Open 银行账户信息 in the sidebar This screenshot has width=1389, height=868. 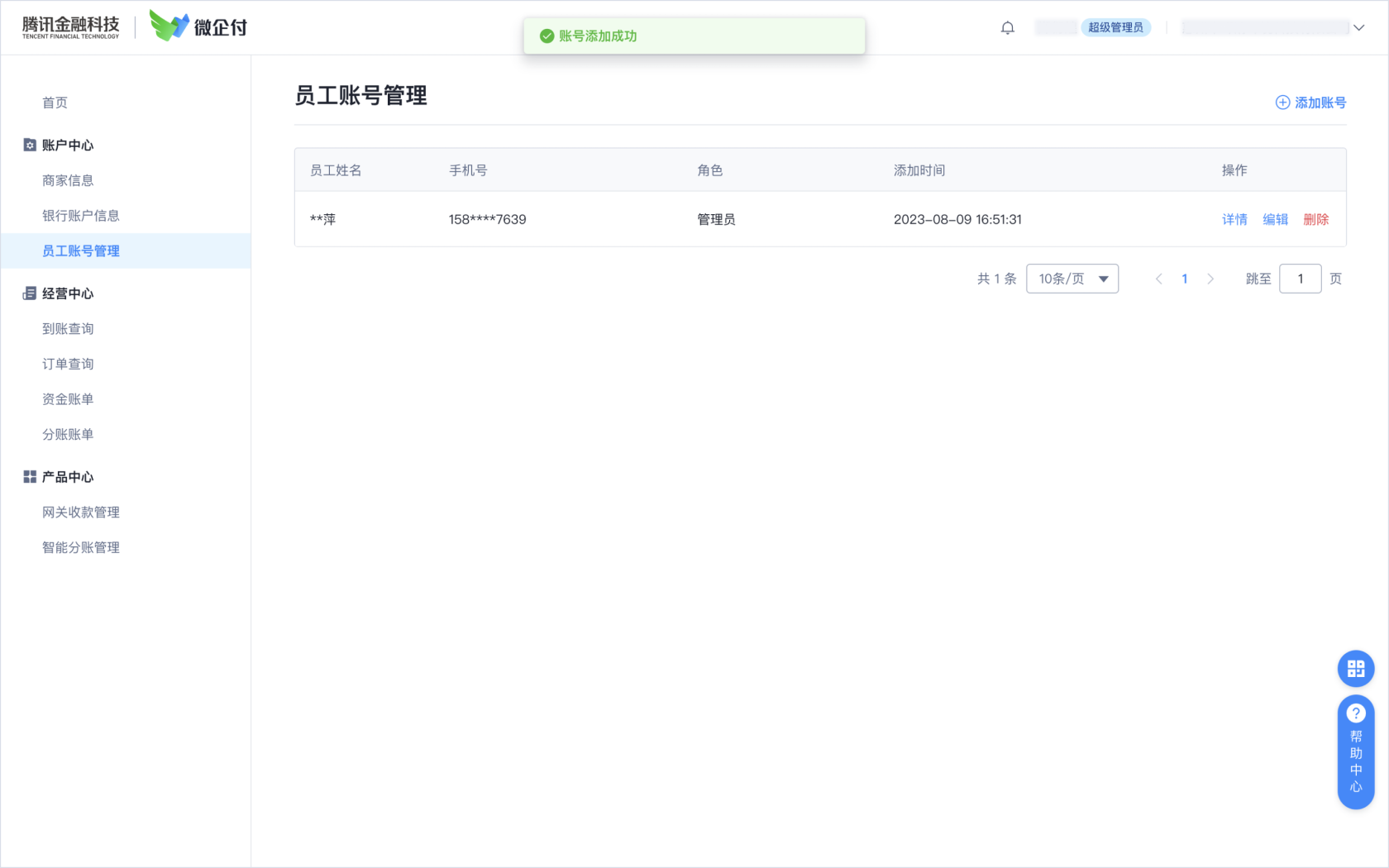(x=81, y=216)
